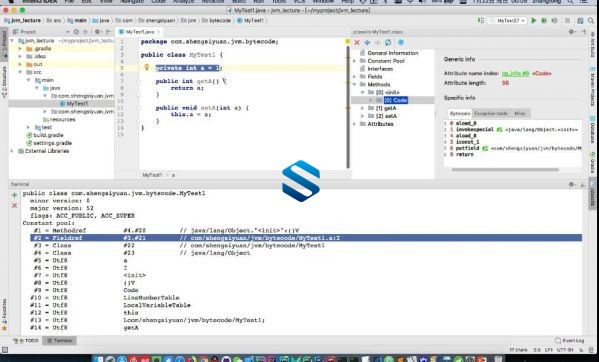Select General Information in the jclasslib tree
Image resolution: width=599 pixels, height=362 pixels.
point(392,53)
